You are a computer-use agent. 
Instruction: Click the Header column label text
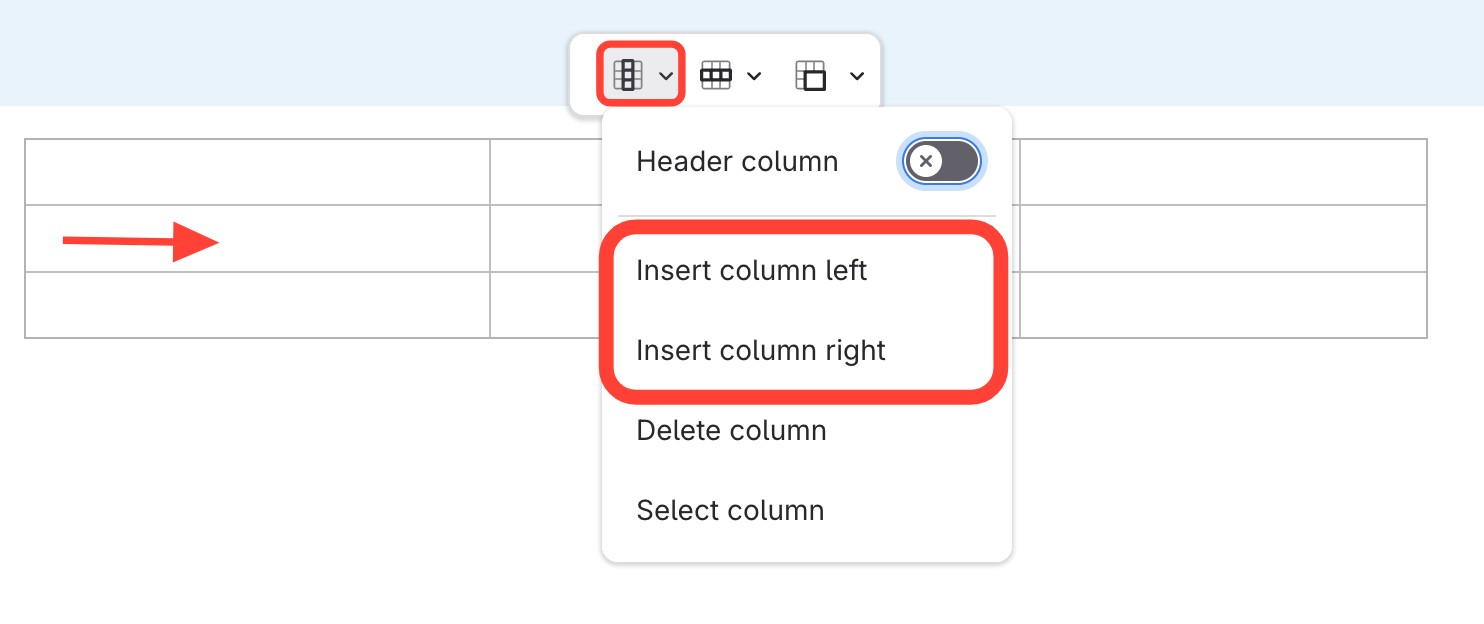tap(737, 162)
